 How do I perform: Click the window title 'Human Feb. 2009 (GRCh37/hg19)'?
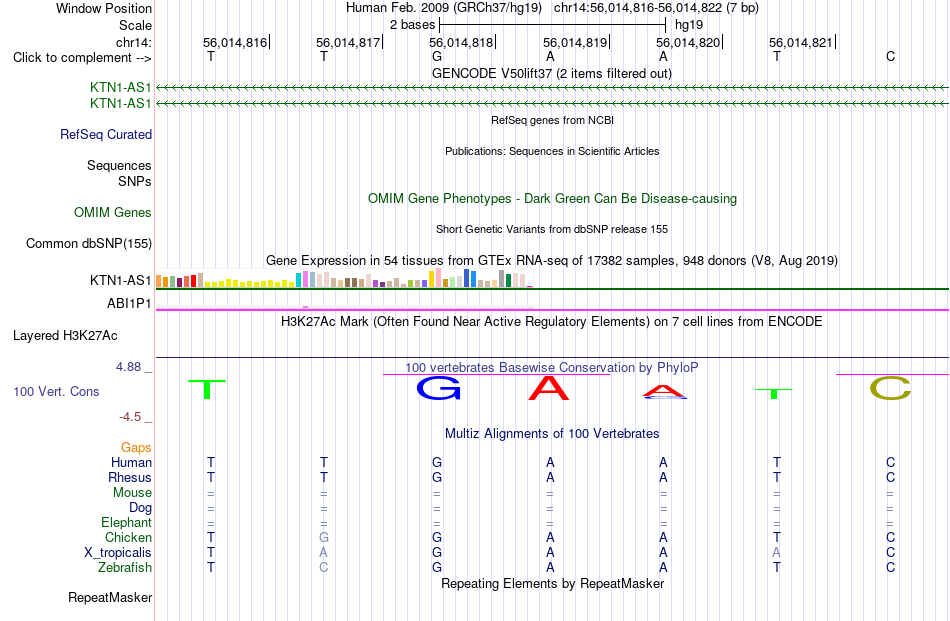[x=446, y=8]
